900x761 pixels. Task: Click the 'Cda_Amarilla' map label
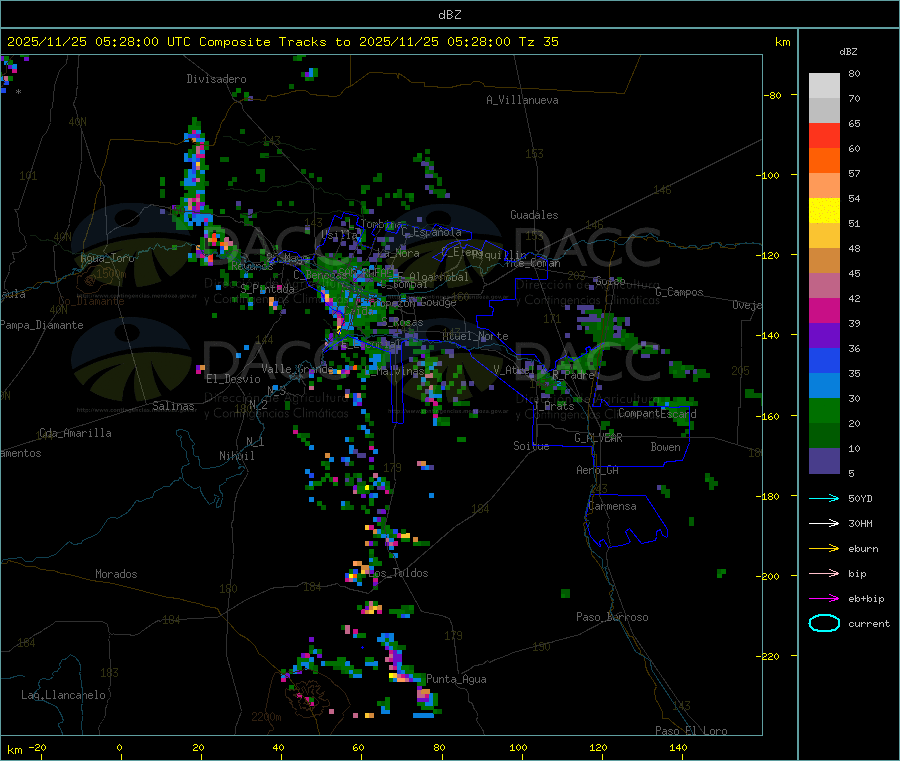75,433
